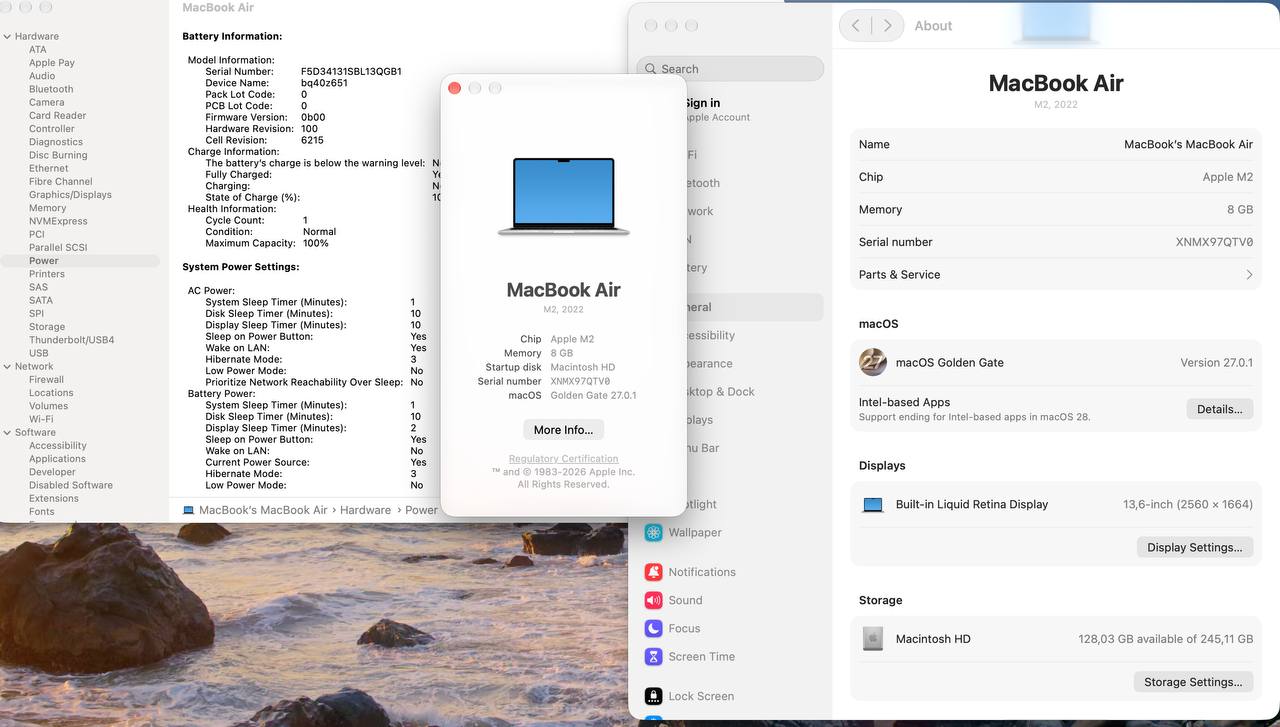Image resolution: width=1280 pixels, height=727 pixels.
Task: Select Bluetooth in System Information sidebar
Action: (51, 89)
